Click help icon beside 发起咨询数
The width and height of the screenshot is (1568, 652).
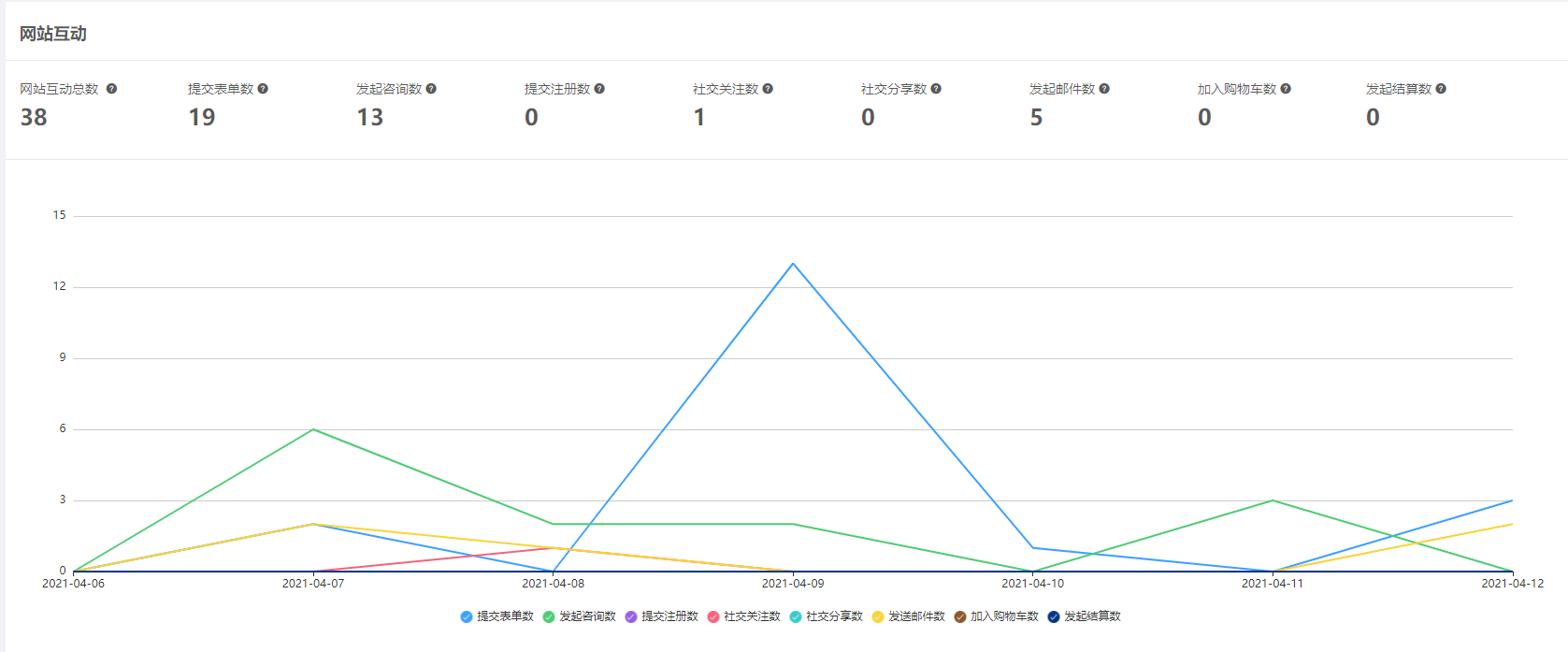coord(431,89)
